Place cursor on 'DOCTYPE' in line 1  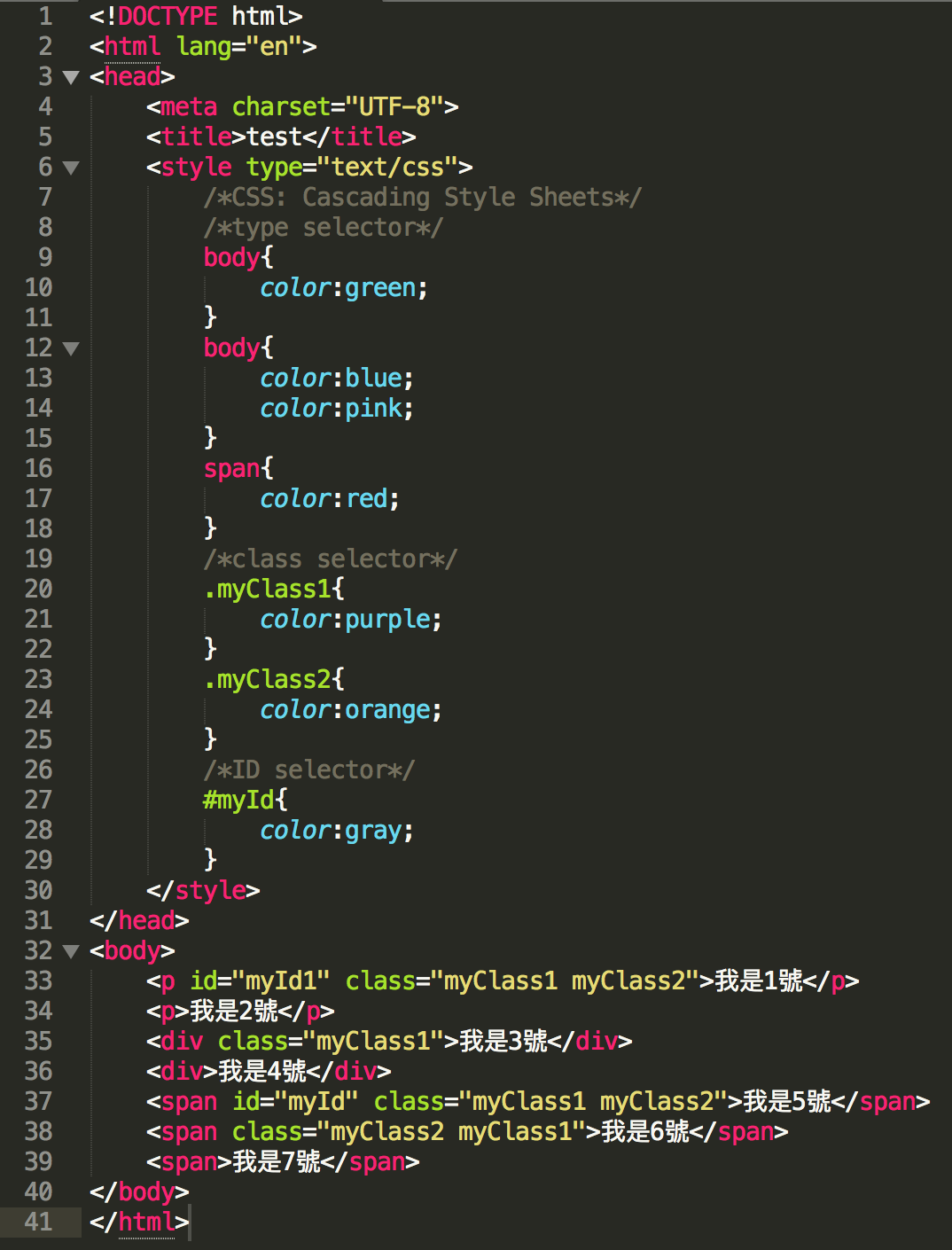(x=168, y=16)
